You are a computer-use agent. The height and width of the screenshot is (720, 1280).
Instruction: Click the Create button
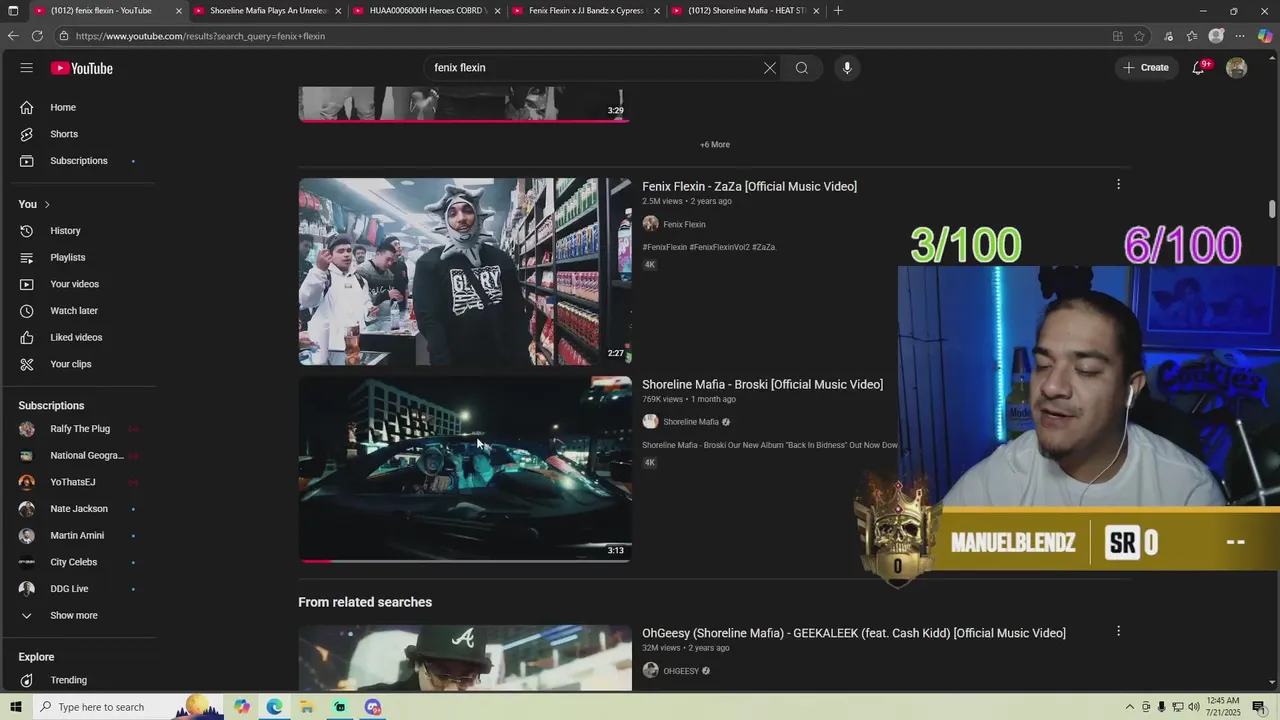point(1146,68)
